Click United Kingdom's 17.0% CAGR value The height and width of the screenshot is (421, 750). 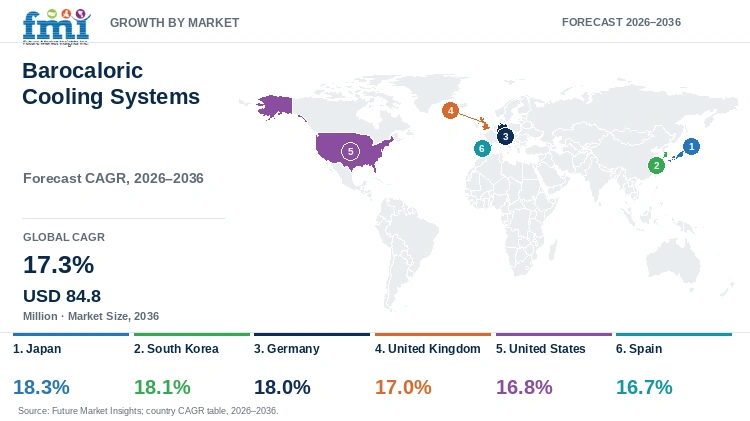click(403, 387)
